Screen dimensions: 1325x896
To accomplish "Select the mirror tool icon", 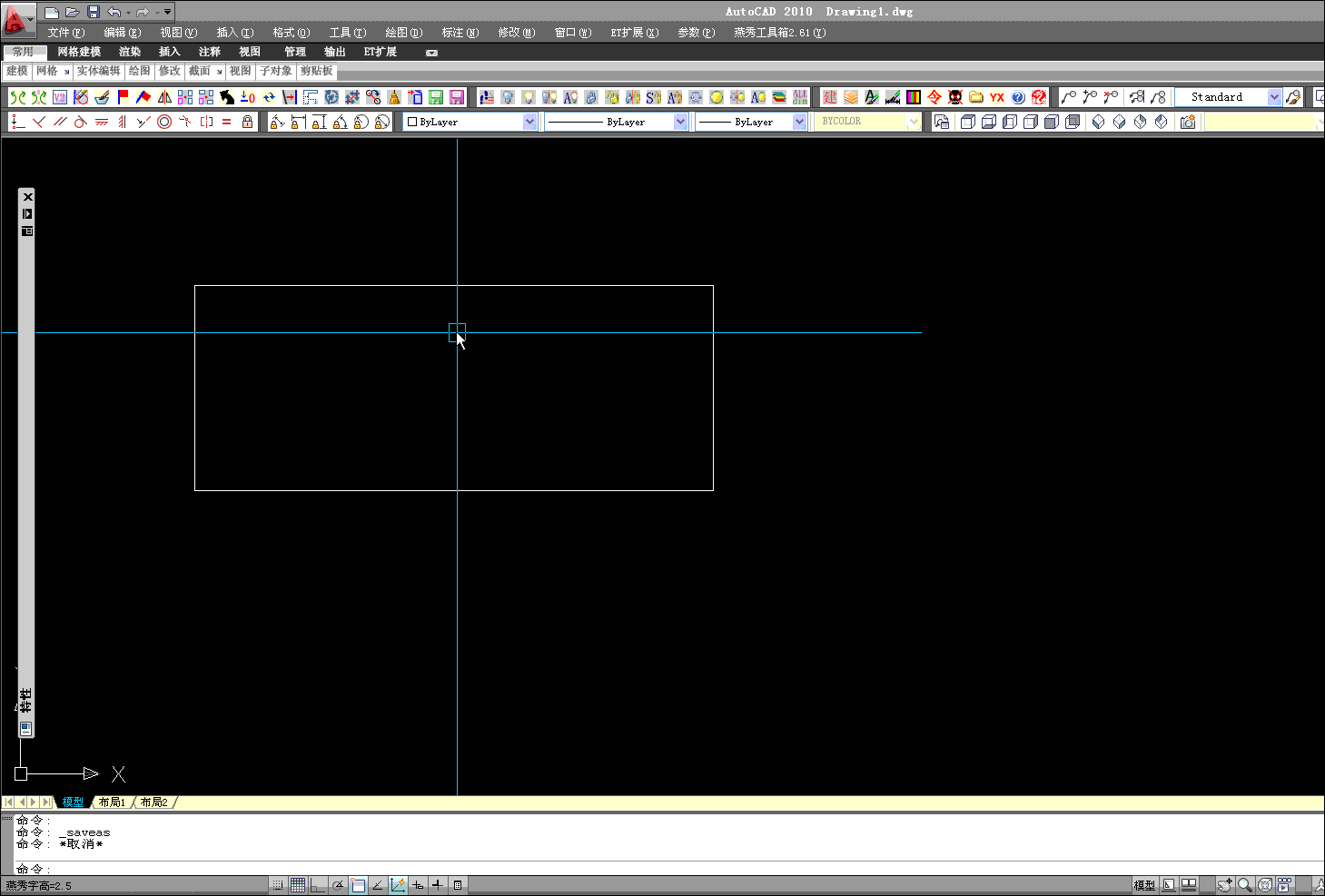I will [164, 97].
